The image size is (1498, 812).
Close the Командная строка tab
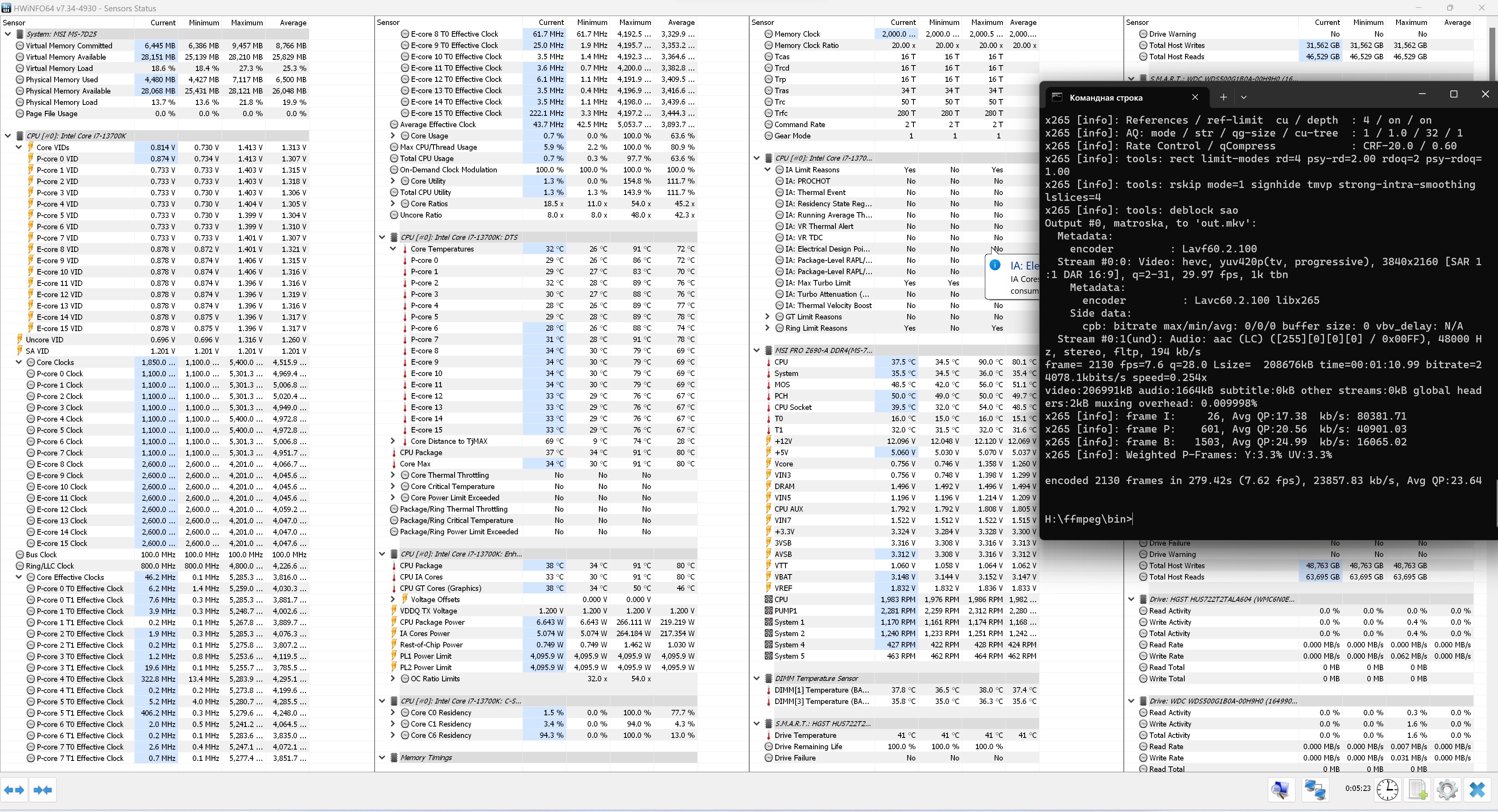[x=1195, y=98]
